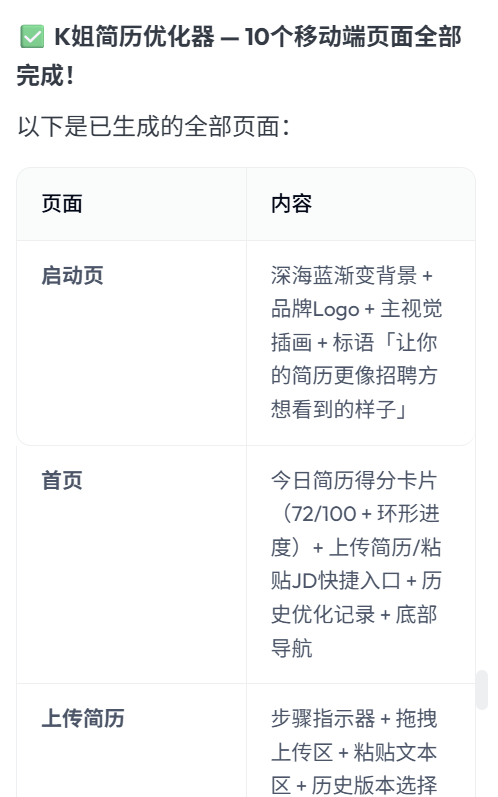Click the '导航' text ending the 首页 description
The width and height of the screenshot is (498, 797).
click(292, 648)
